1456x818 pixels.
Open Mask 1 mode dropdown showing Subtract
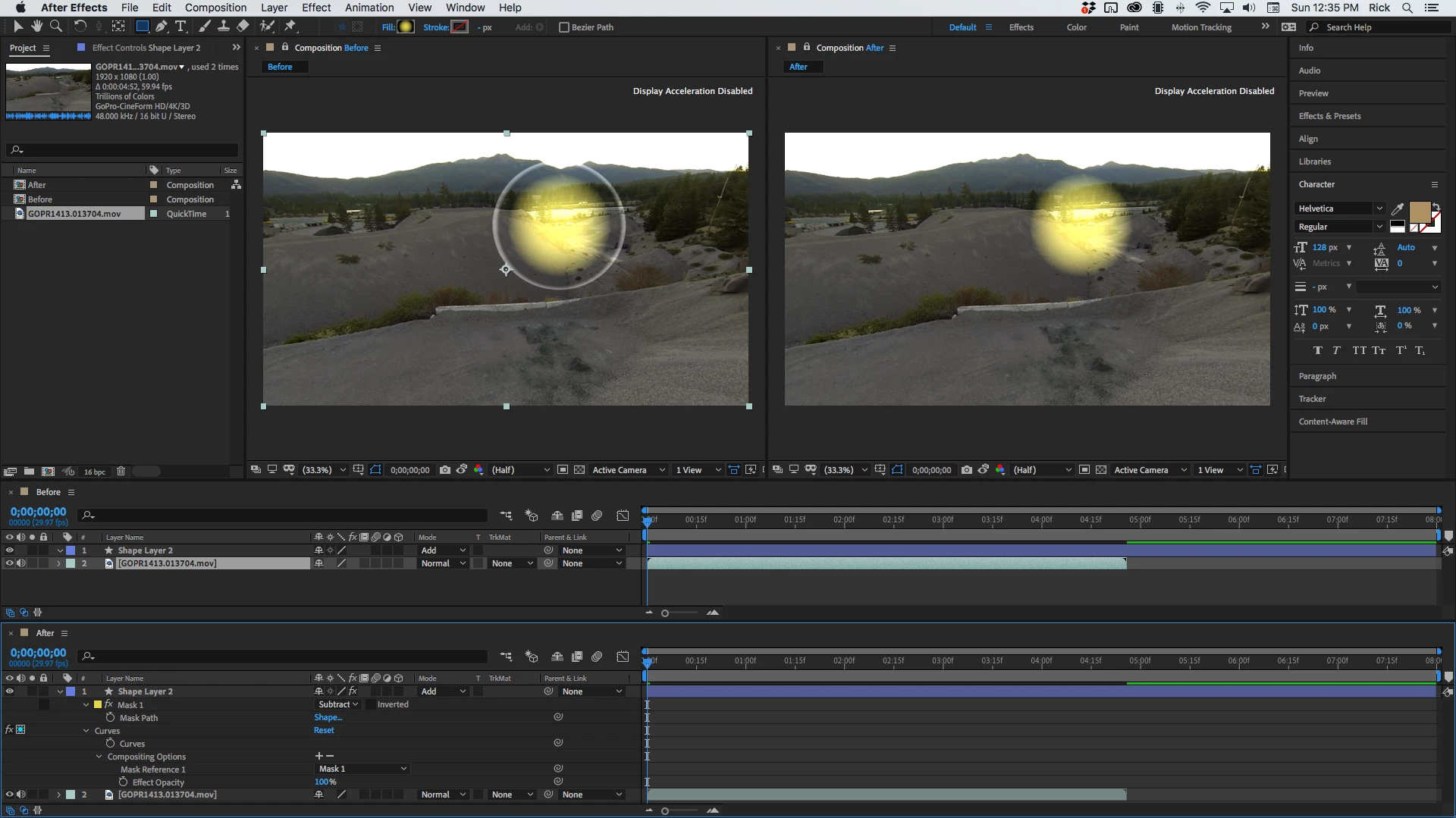click(x=338, y=704)
